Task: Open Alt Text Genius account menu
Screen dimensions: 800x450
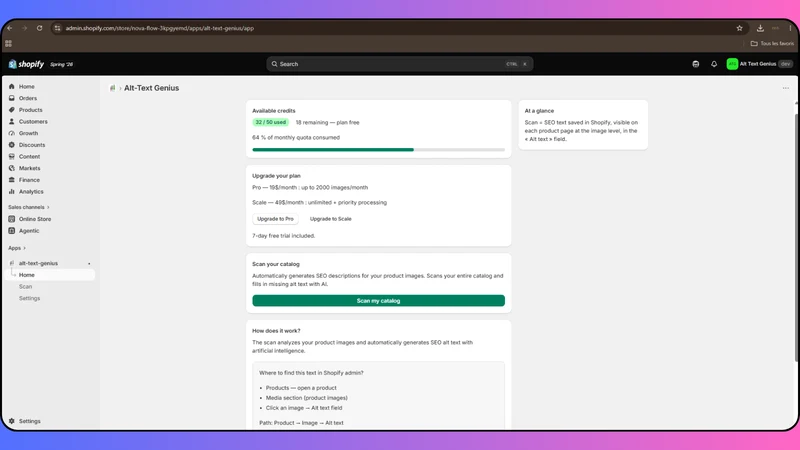Action: point(759,64)
